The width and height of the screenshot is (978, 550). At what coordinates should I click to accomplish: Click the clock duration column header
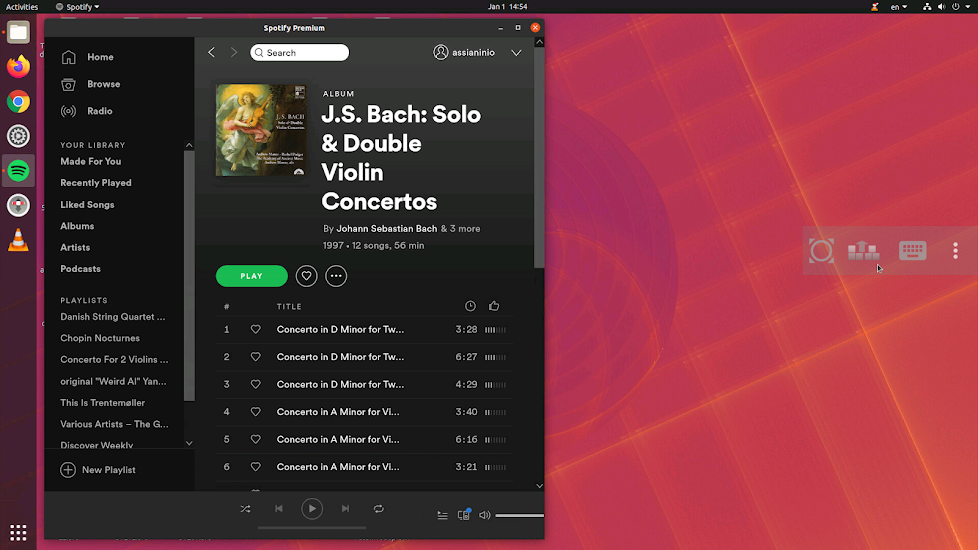(470, 306)
